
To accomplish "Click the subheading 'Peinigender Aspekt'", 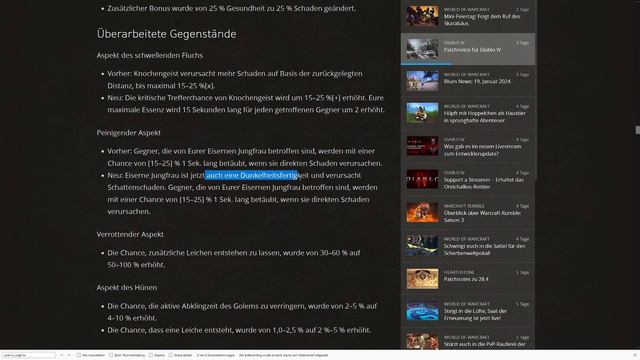I will (129, 133).
